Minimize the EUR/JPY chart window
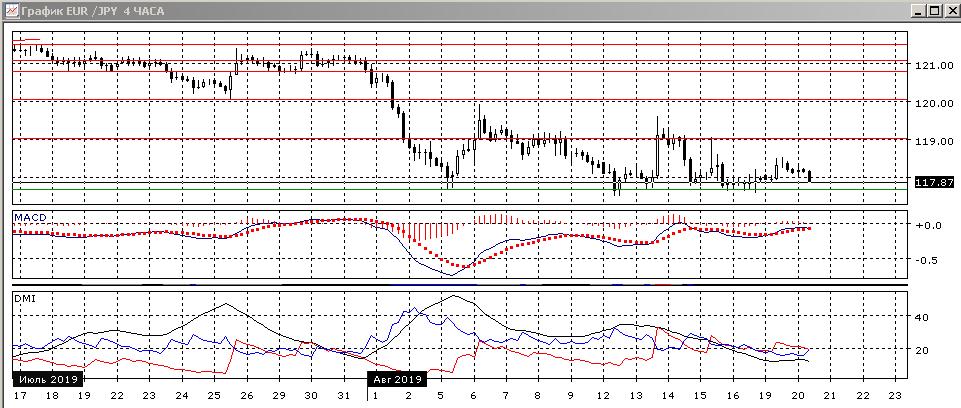This screenshot has height=408, width=961. (919, 10)
